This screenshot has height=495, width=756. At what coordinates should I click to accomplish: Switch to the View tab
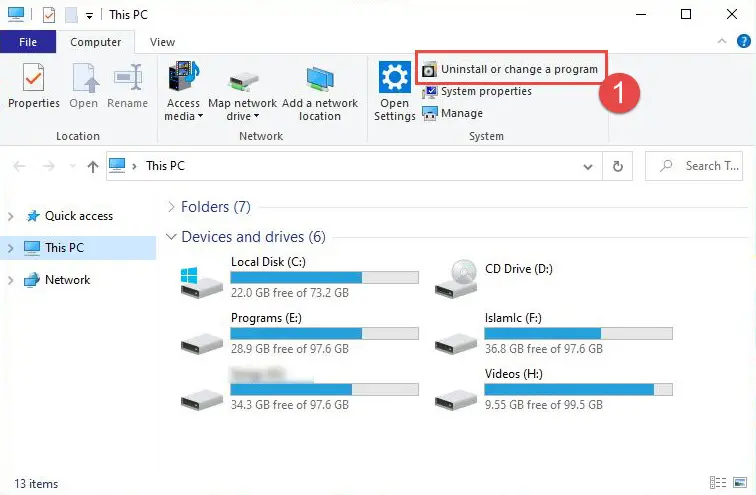[162, 42]
